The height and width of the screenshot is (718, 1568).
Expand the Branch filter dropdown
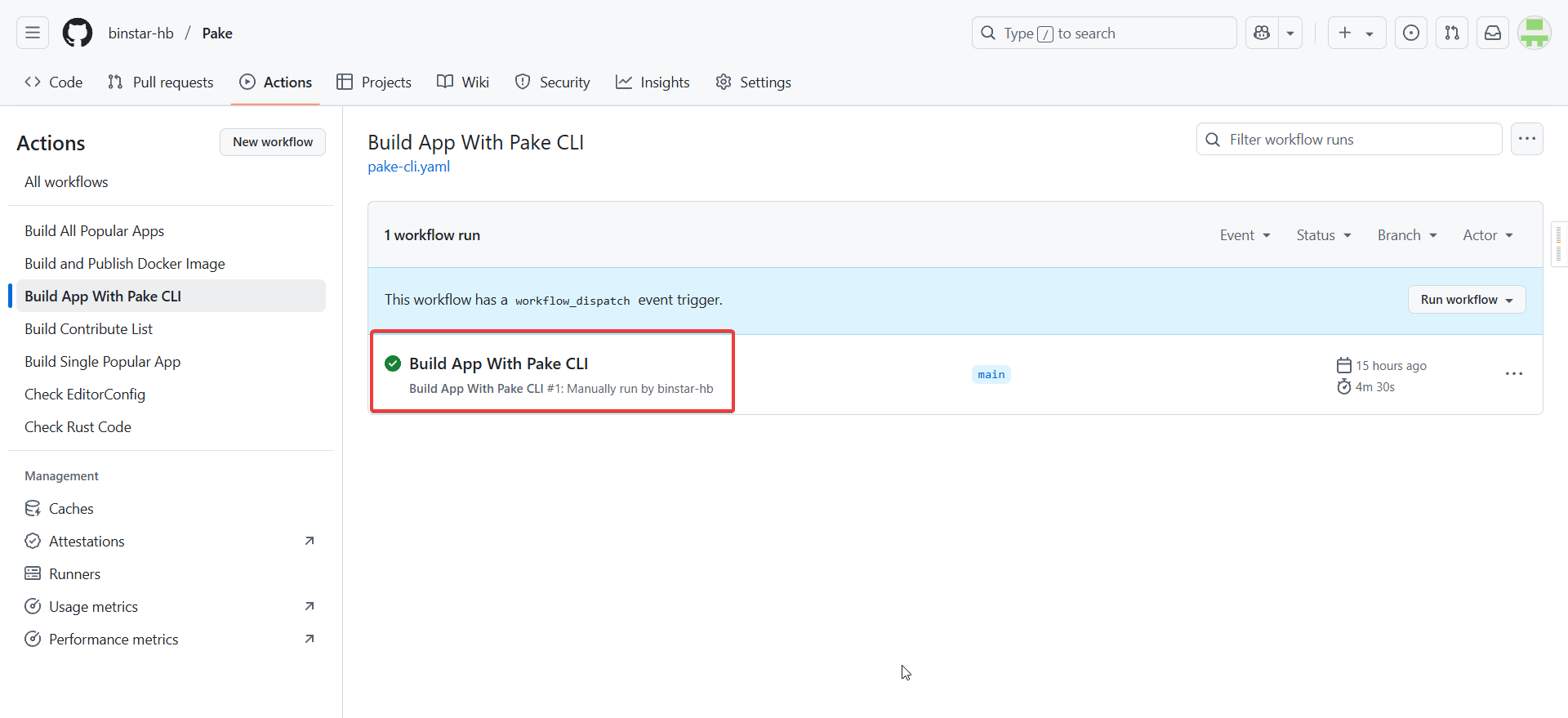click(x=1406, y=235)
